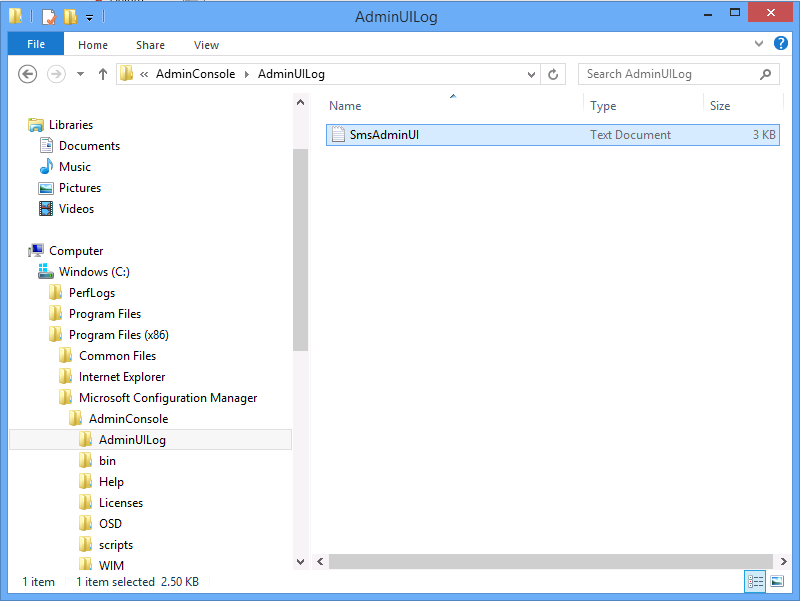
Task: Maximize the AdminUILog window
Action: click(x=735, y=13)
